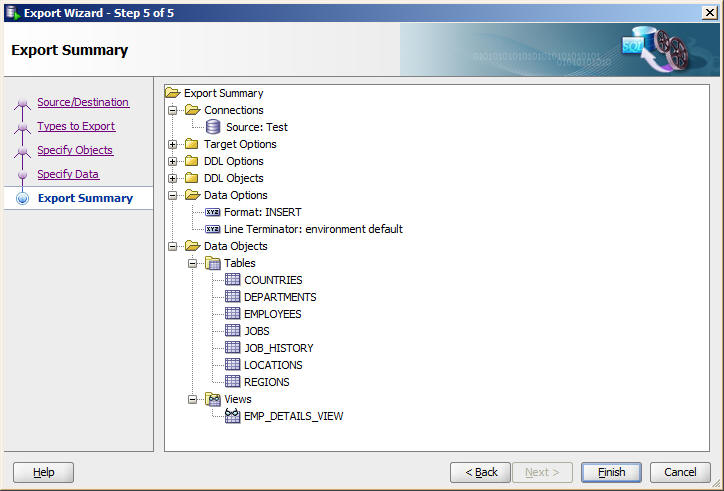Viewport: 724px width, 491px height.
Task: Select the EMP_DETAILS_VIEW name
Action: (294, 416)
